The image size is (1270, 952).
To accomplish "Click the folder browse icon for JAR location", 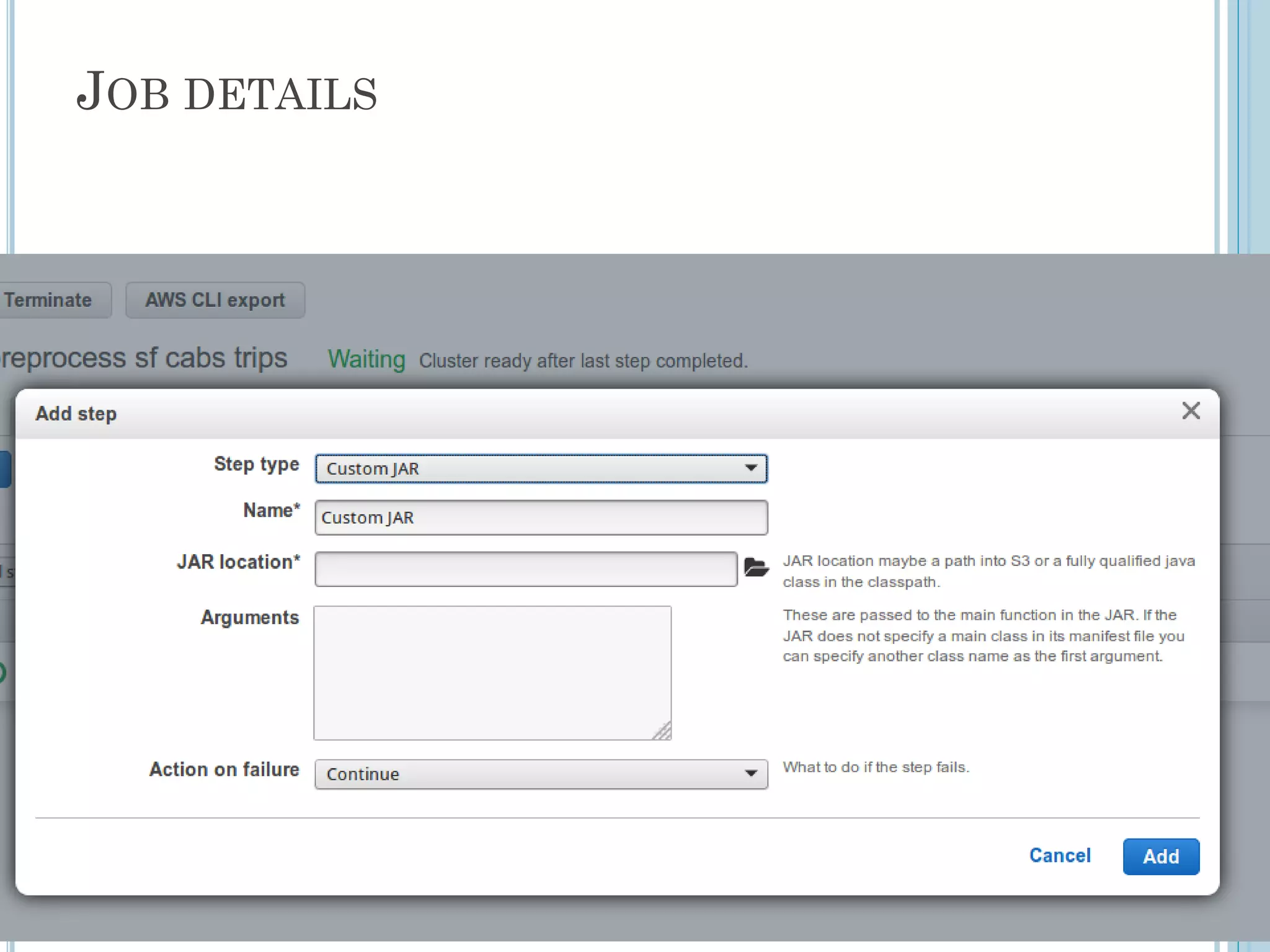I will click(756, 567).
